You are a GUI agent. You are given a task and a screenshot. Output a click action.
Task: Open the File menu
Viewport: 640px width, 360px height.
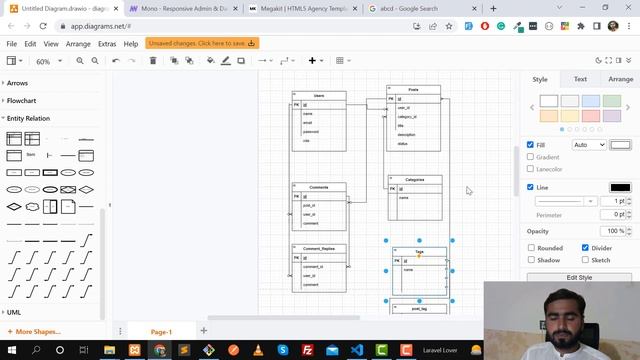(11, 44)
